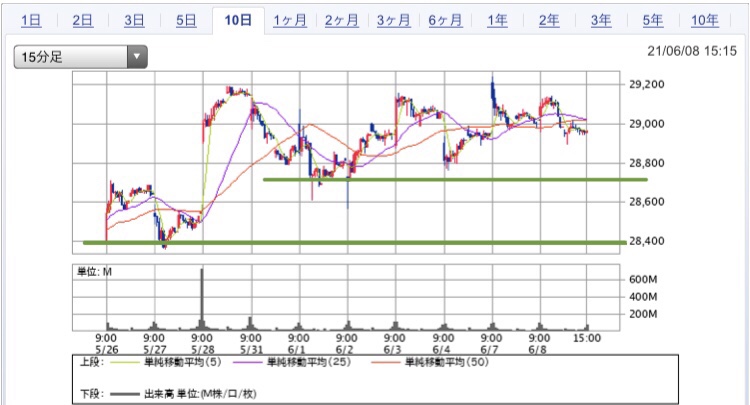Click the 5/28 date axis label
Viewport: 750px width, 405px height.
click(202, 350)
